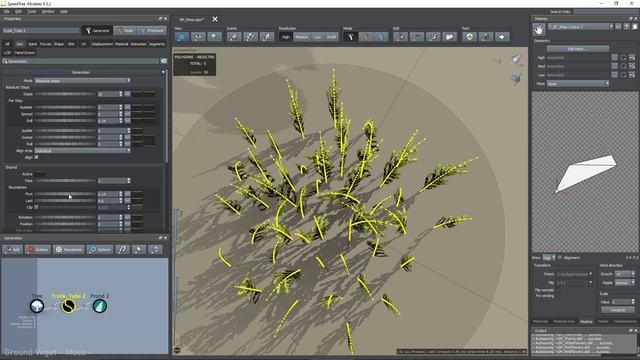Screen dimensions: 640x360
Task: Click the Freehand button
Action: 152,31
